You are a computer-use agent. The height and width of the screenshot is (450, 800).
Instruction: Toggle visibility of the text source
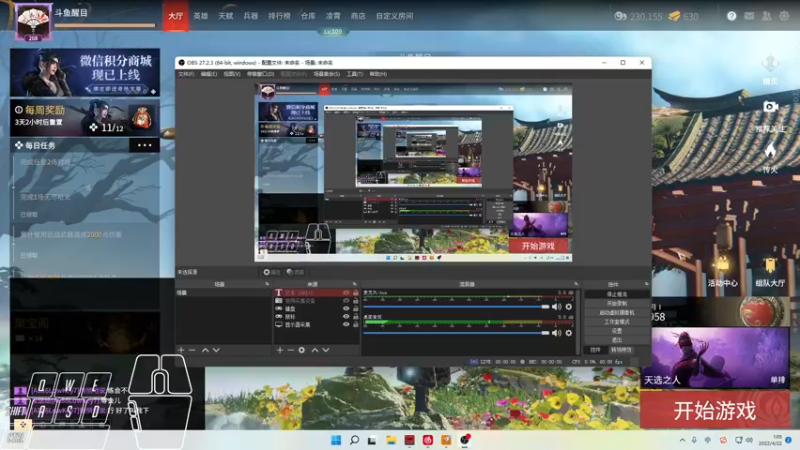[346, 293]
